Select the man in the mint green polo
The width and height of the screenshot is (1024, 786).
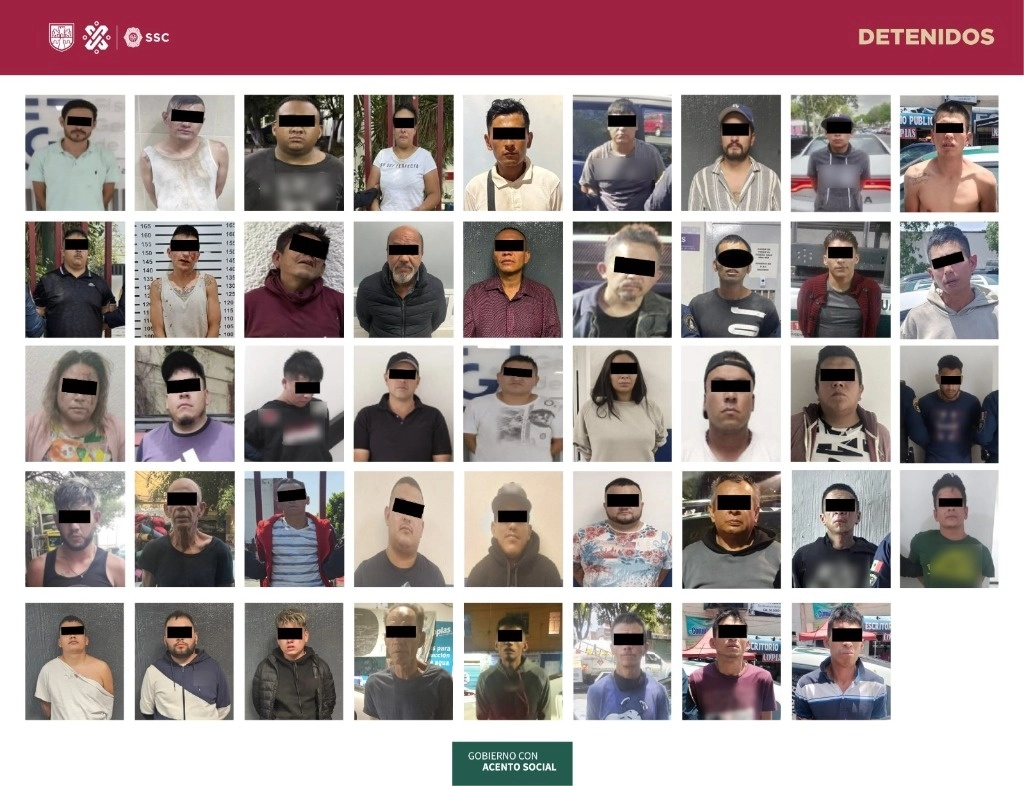click(x=75, y=153)
